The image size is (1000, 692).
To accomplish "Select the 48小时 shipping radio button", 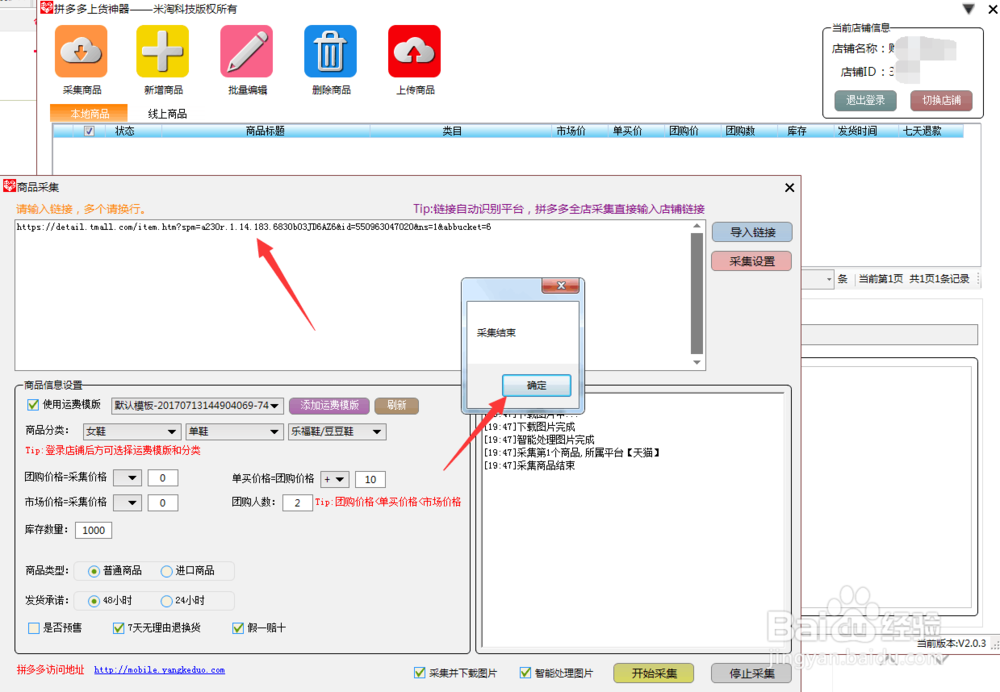I will pos(94,601).
